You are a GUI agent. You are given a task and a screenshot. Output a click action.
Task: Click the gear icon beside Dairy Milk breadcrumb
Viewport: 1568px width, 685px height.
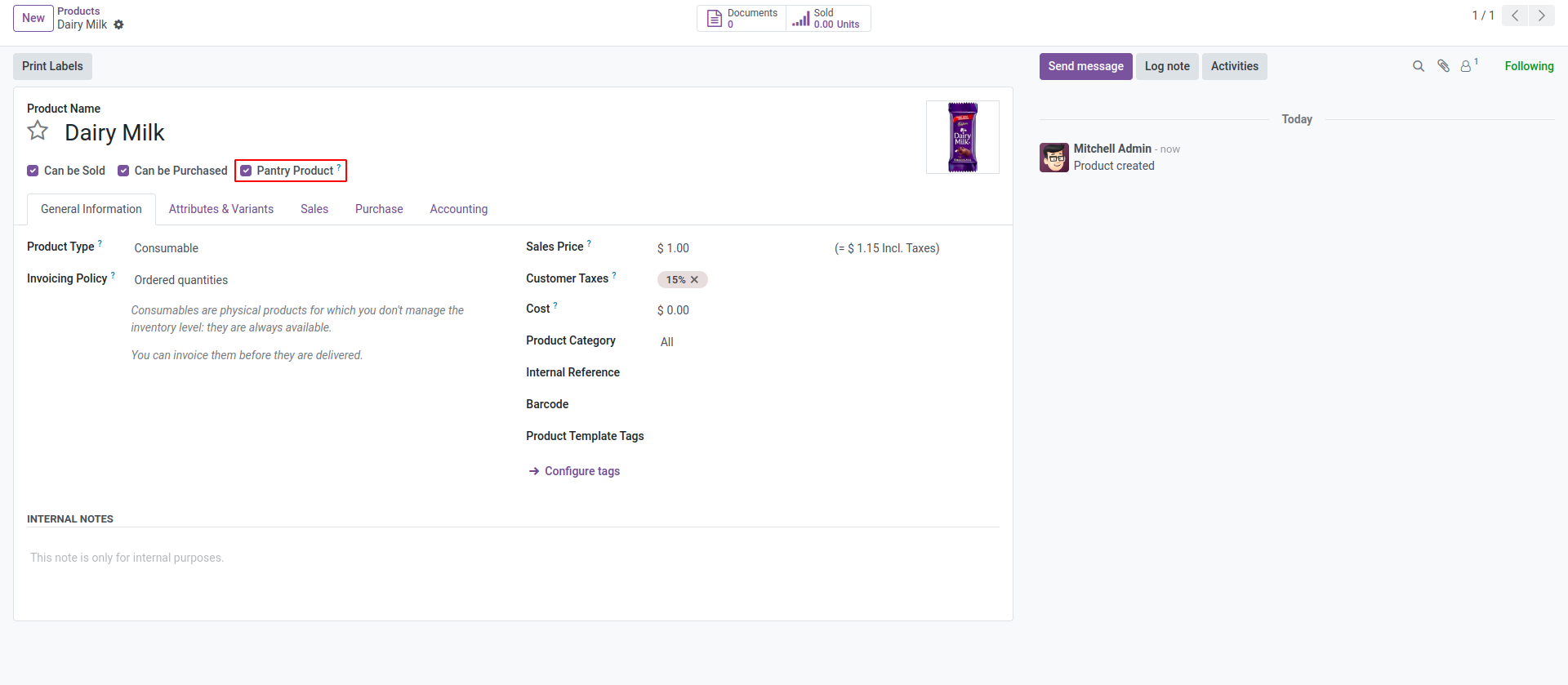pos(118,24)
